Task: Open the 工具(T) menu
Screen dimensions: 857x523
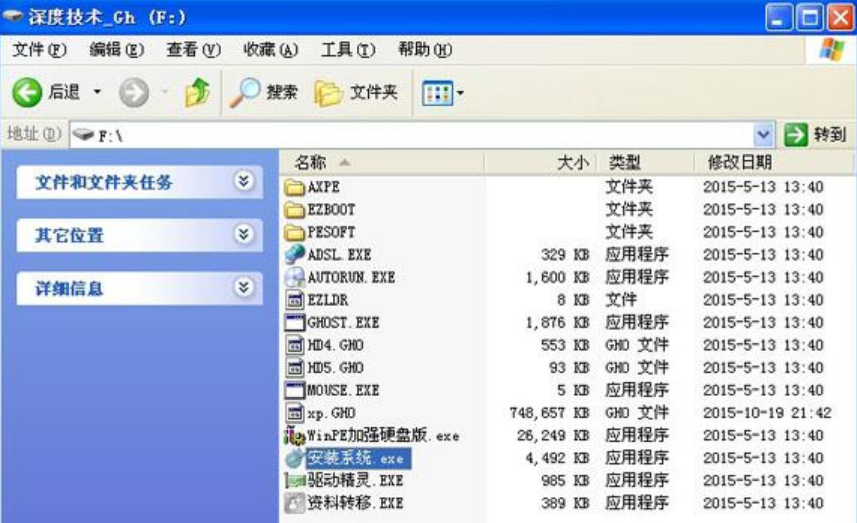Action: coord(348,50)
